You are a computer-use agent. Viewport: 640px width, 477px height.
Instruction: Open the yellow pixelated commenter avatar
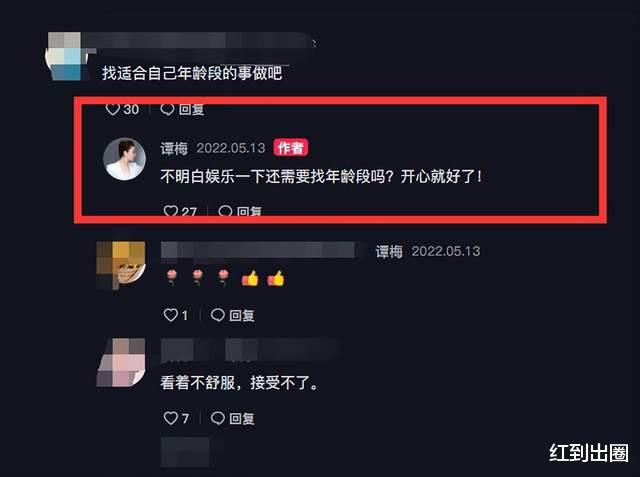click(x=121, y=265)
